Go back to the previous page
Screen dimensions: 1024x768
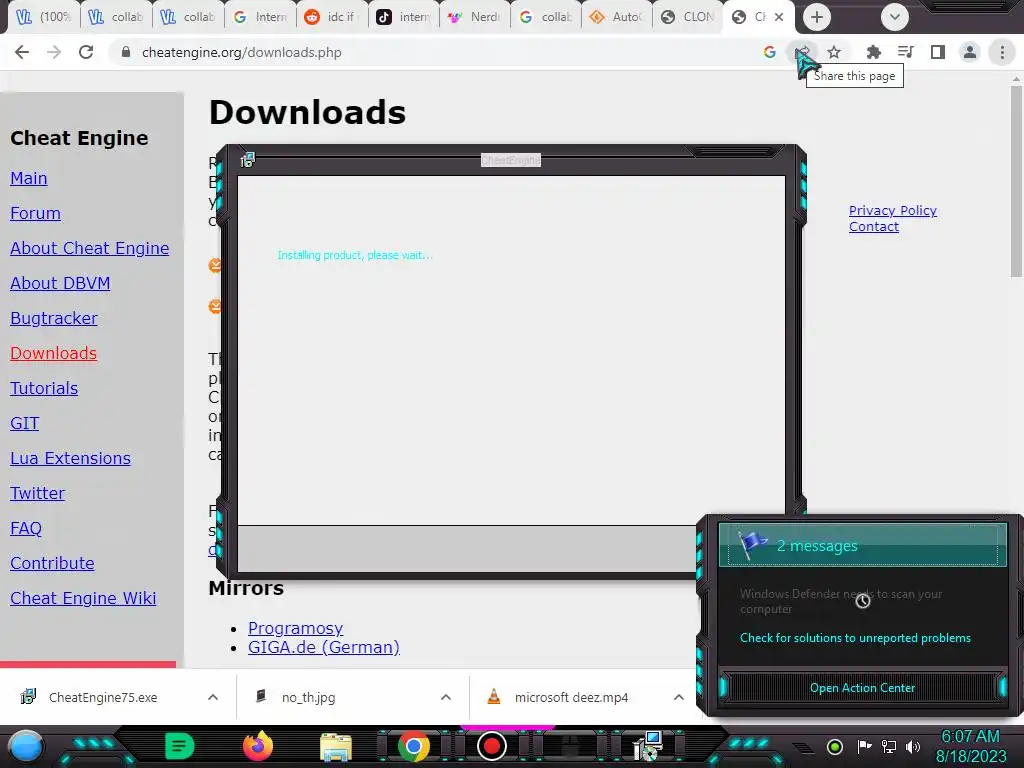22,52
